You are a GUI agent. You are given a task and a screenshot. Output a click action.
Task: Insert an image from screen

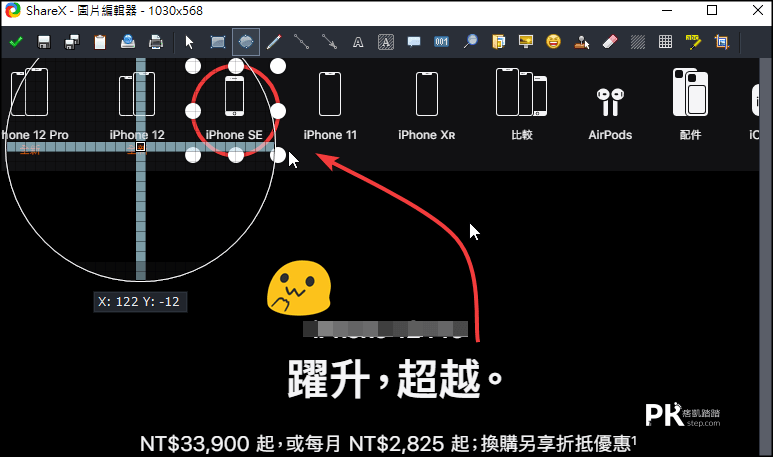[526, 42]
